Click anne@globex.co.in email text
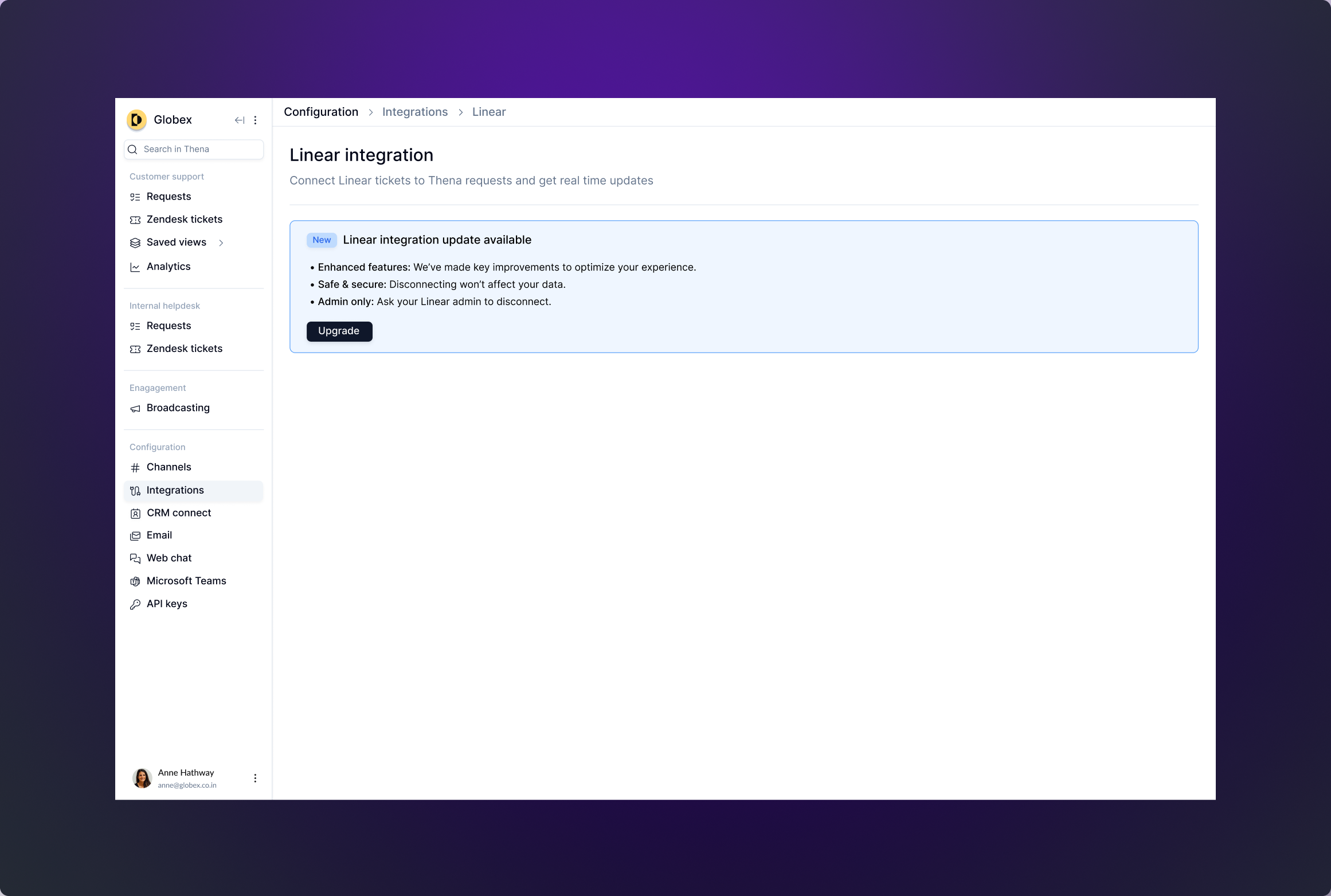The height and width of the screenshot is (896, 1331). [x=187, y=786]
